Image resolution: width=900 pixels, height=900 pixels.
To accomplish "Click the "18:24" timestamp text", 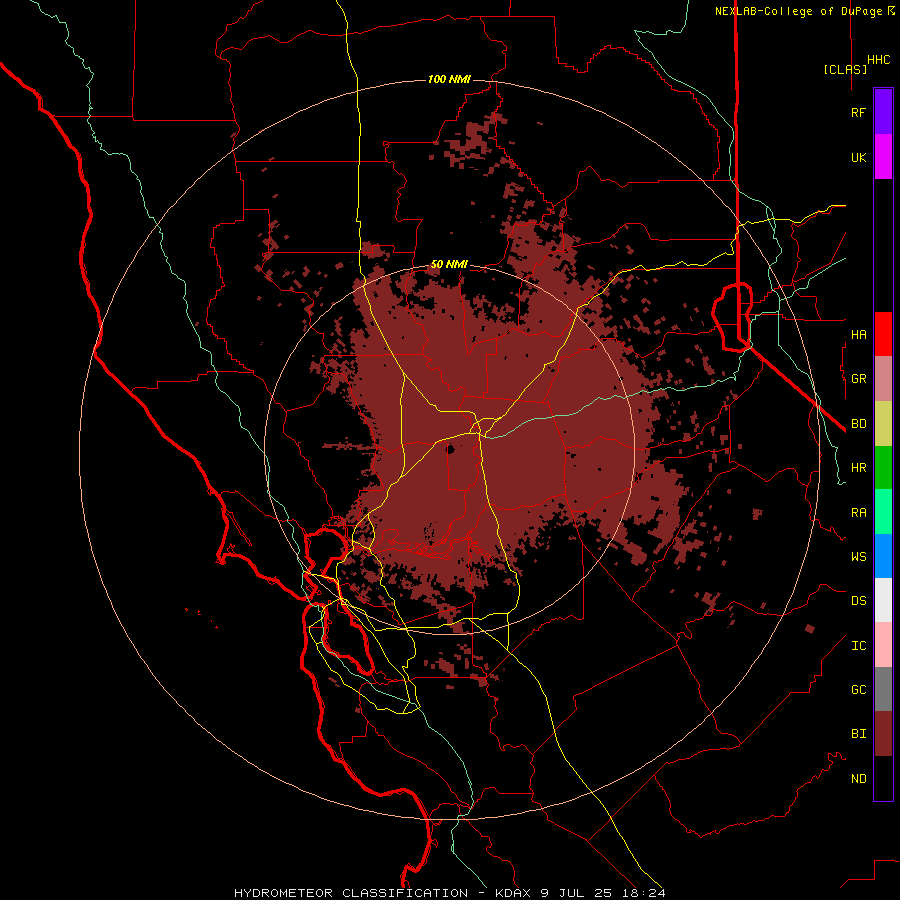I will (644, 893).
